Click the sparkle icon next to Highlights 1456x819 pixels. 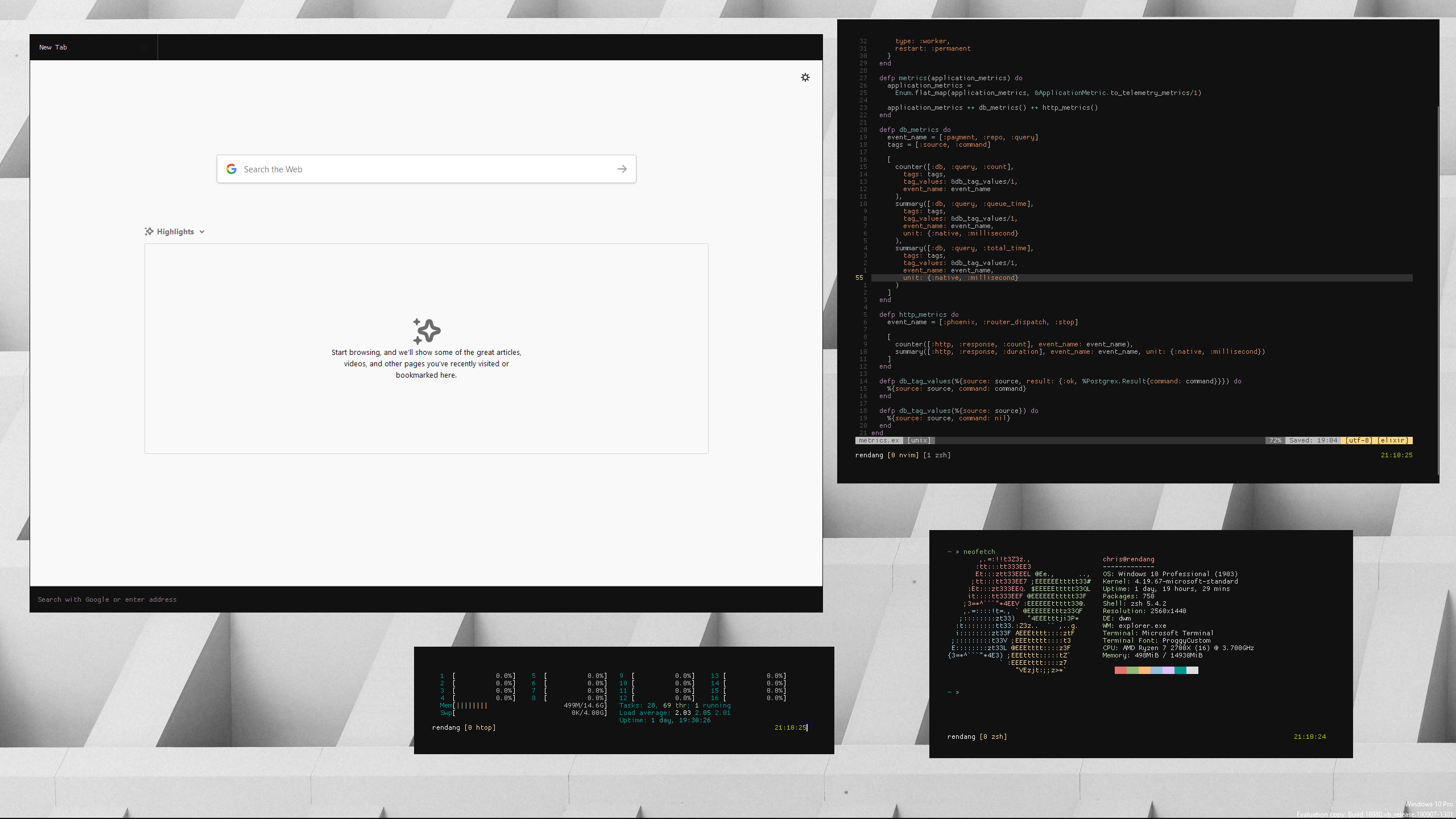(149, 231)
